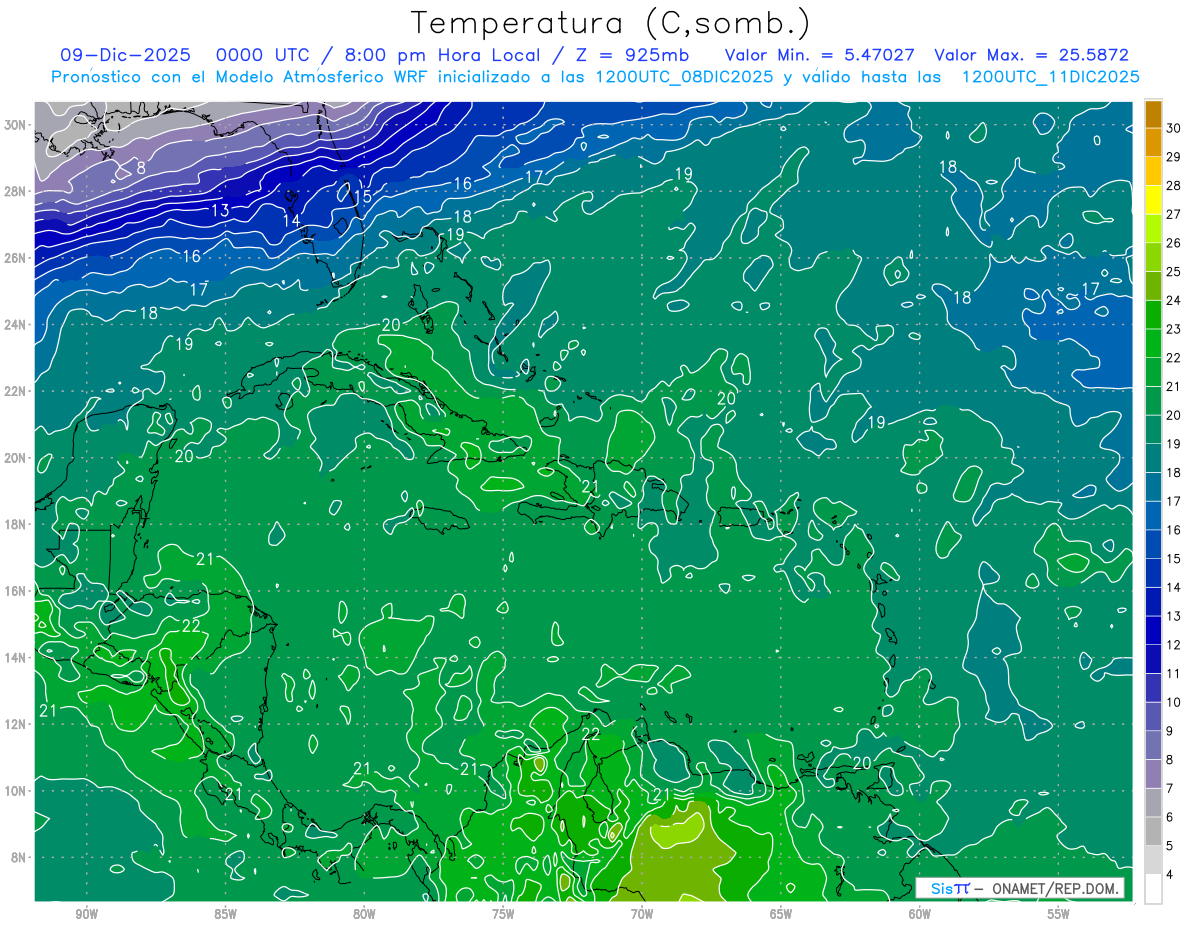The image size is (1200, 927).
Task: Click the "30N" latitude label
Action: [17, 124]
